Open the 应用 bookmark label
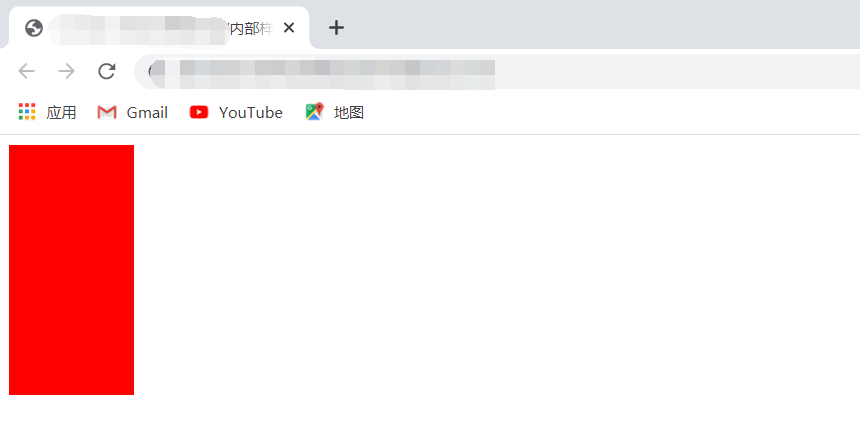Image resolution: width=860 pixels, height=426 pixels. [61, 112]
